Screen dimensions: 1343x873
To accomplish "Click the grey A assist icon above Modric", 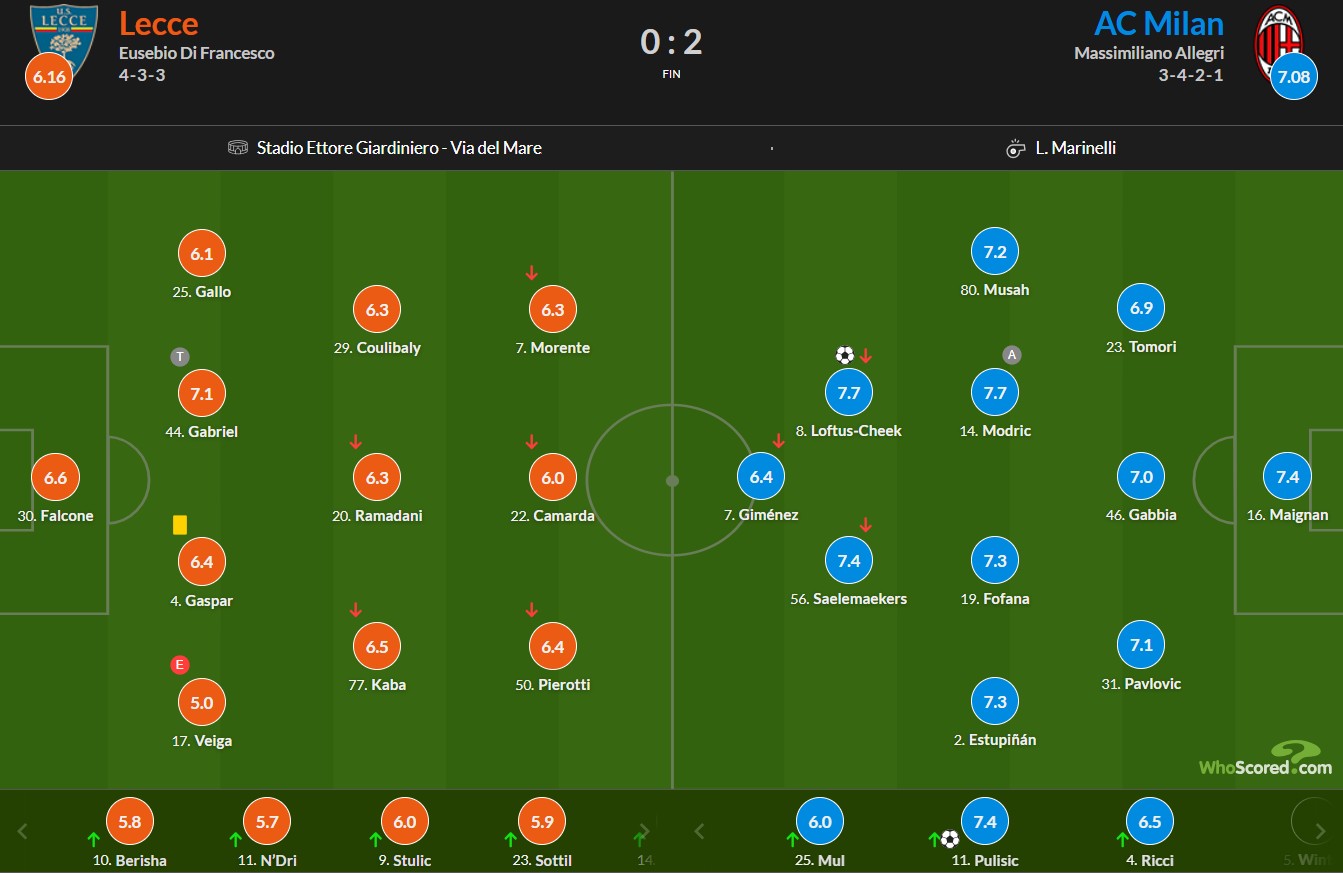I will (1012, 355).
